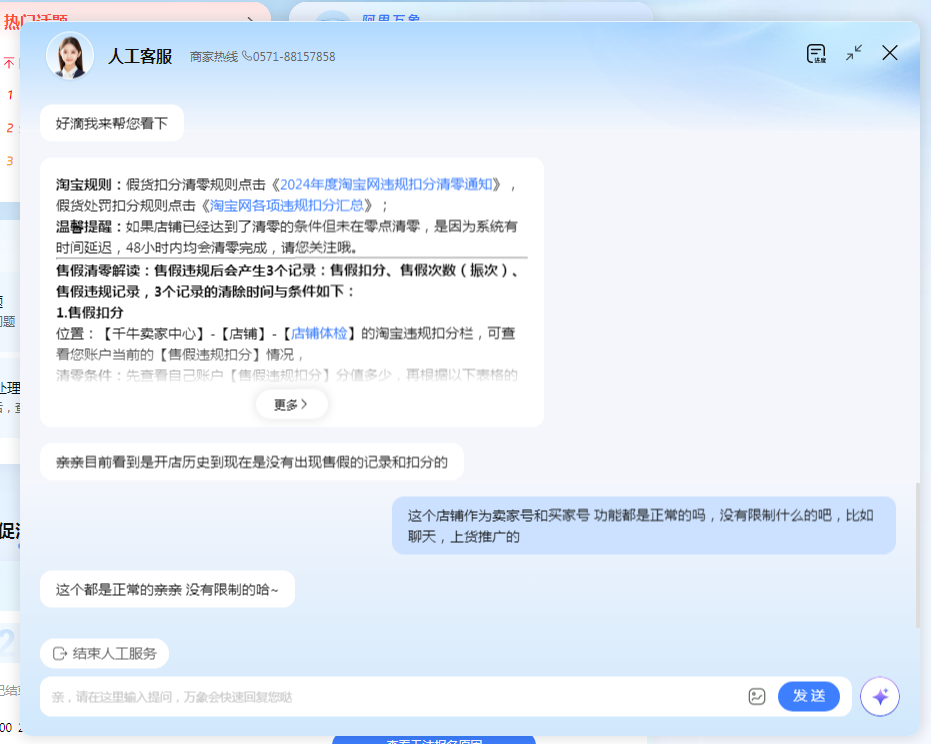The height and width of the screenshot is (744, 931).
Task: Click the 1.售假扣分 heading
Action: [x=90, y=312]
